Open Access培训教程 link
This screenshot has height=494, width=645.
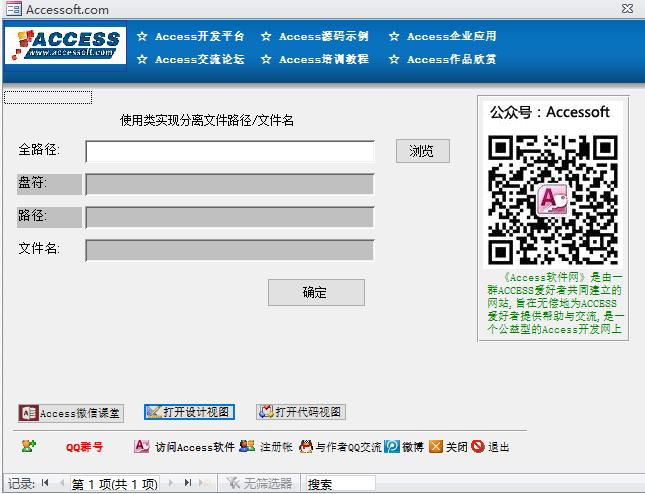pyautogui.click(x=324, y=60)
